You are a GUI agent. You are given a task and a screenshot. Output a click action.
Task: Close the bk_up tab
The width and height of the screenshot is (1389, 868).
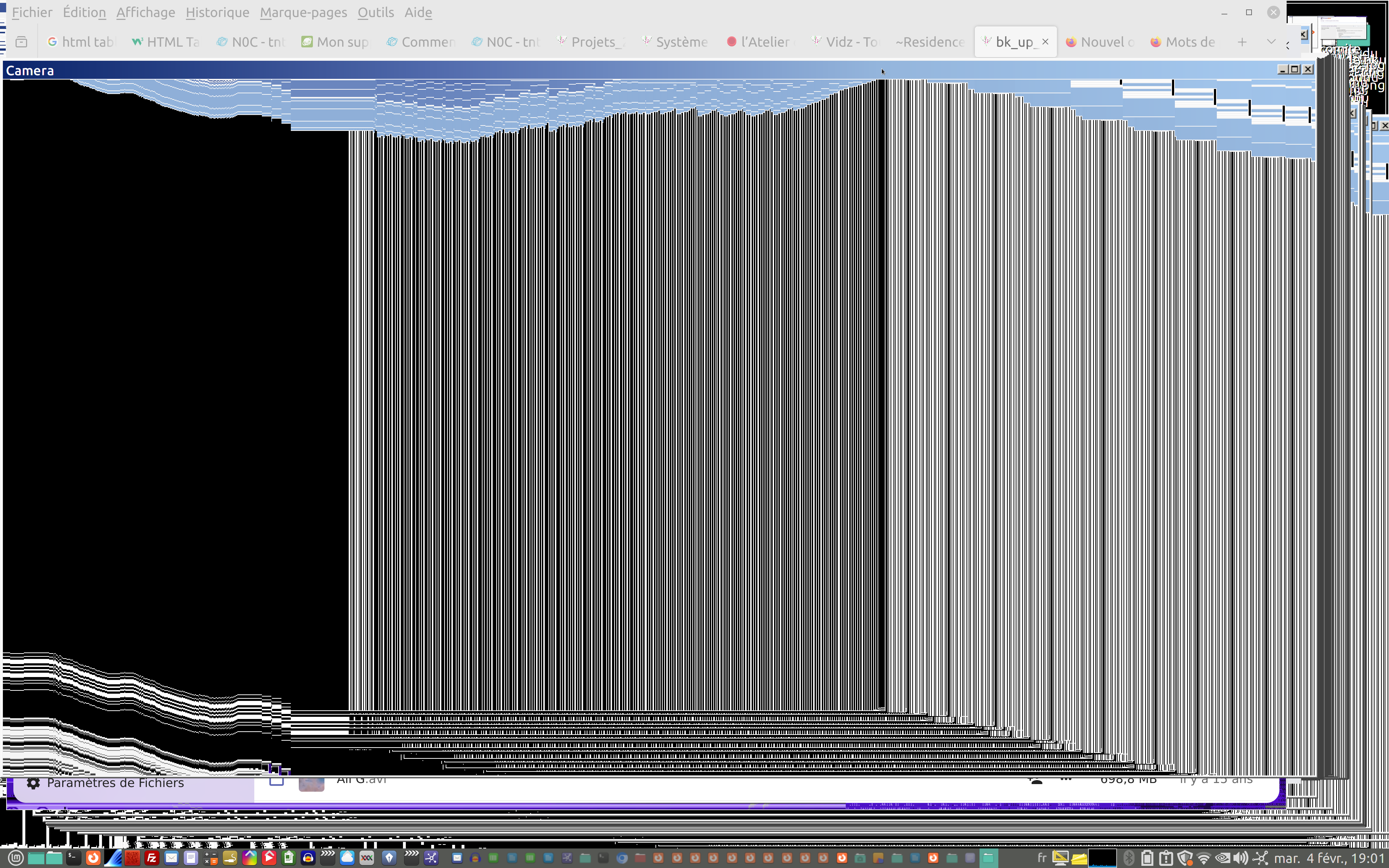click(x=1045, y=42)
